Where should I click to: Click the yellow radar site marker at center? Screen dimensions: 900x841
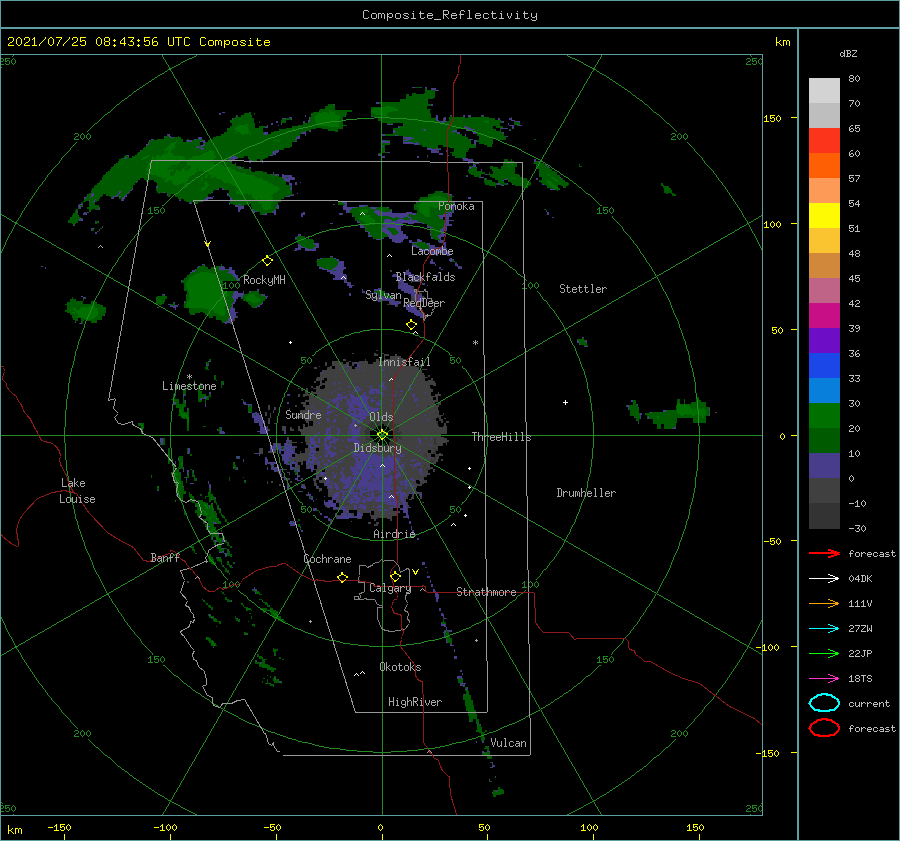click(x=382, y=435)
